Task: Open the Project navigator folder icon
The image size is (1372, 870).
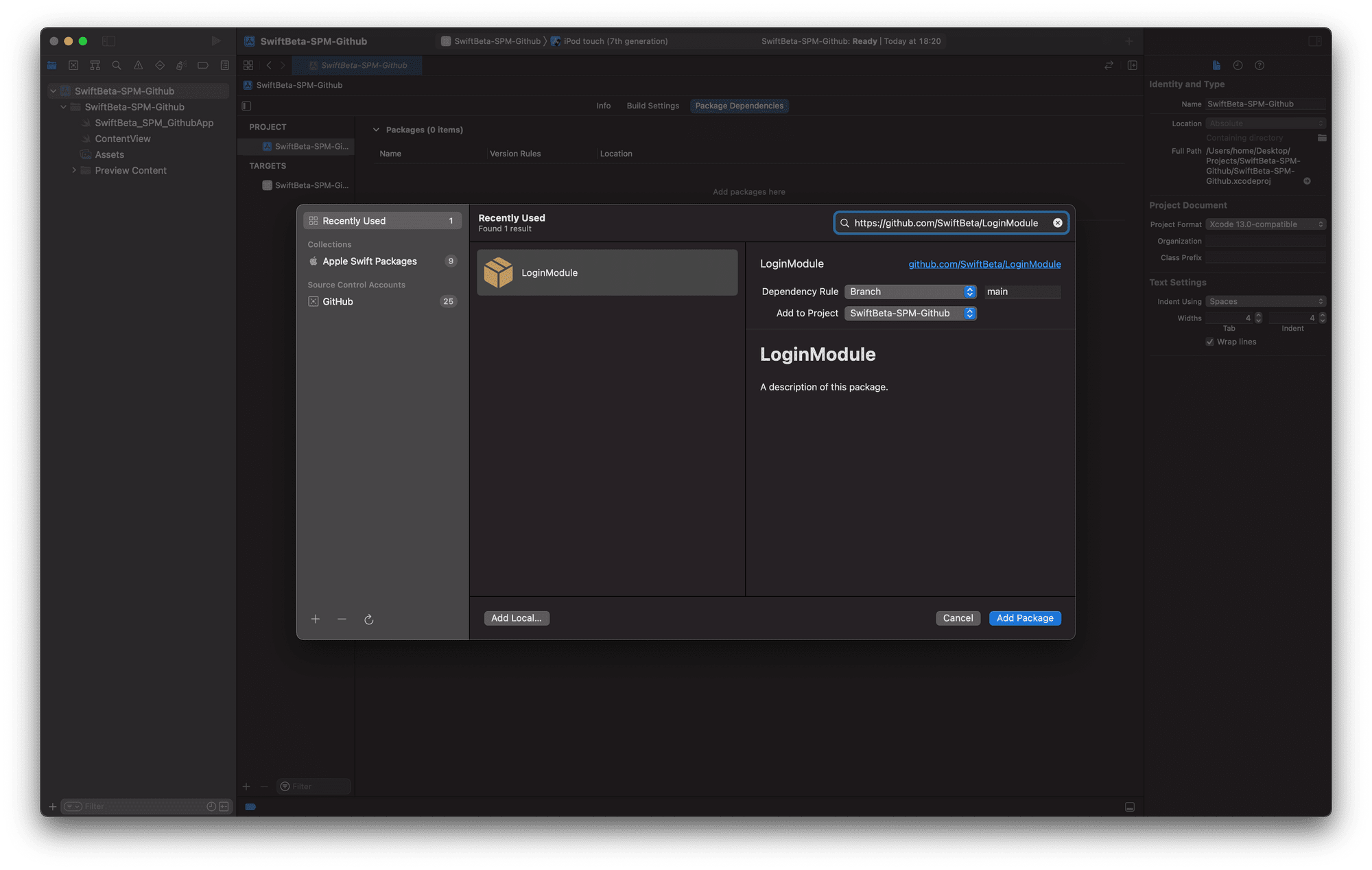Action: click(x=52, y=65)
